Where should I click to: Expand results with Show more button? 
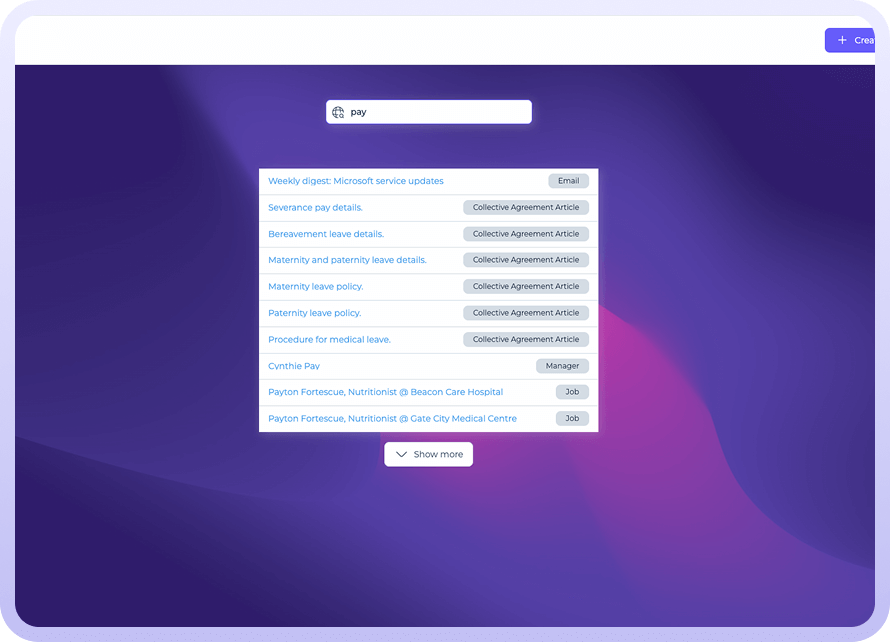click(x=429, y=455)
